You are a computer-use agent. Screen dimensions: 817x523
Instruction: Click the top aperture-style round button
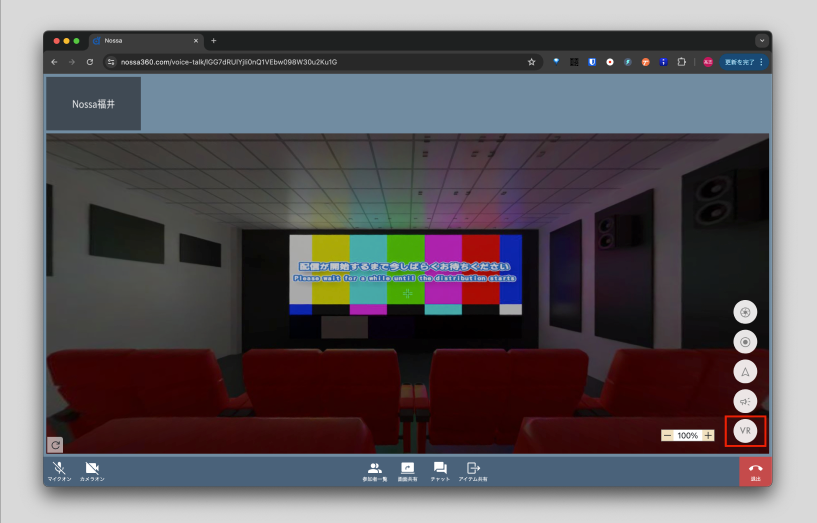pyautogui.click(x=745, y=312)
